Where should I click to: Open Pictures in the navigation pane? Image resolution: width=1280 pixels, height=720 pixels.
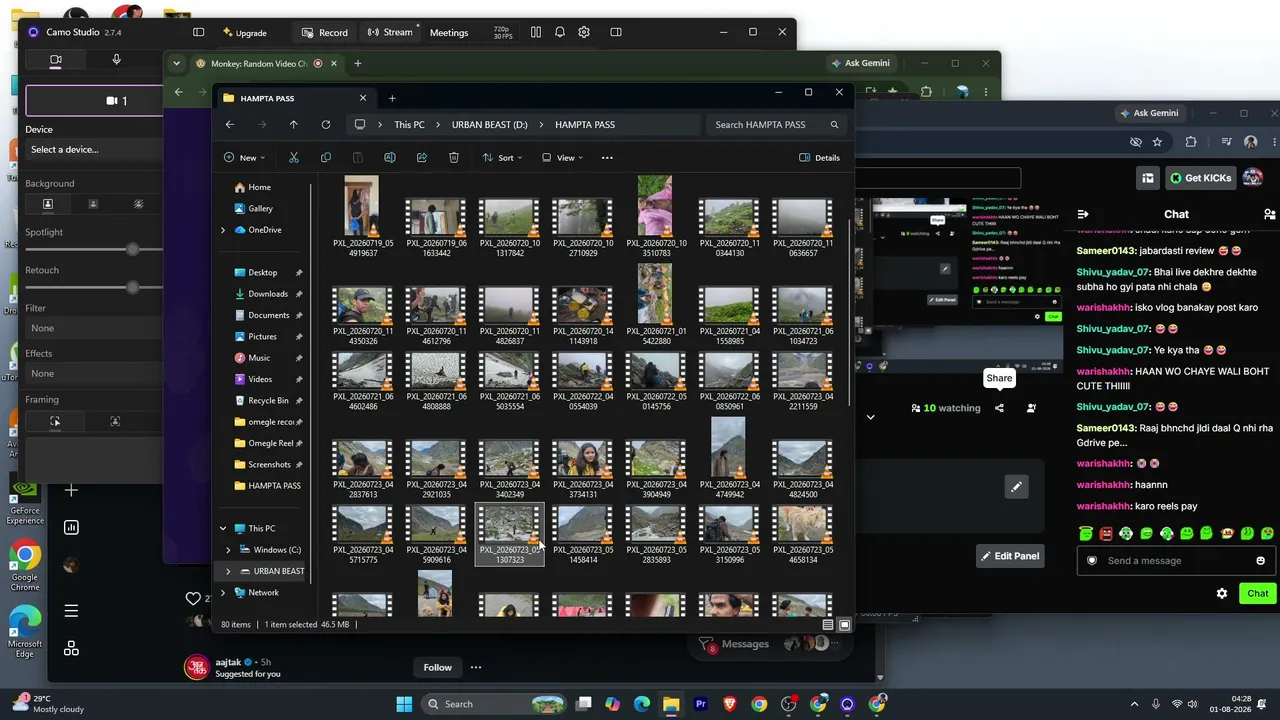coord(262,337)
